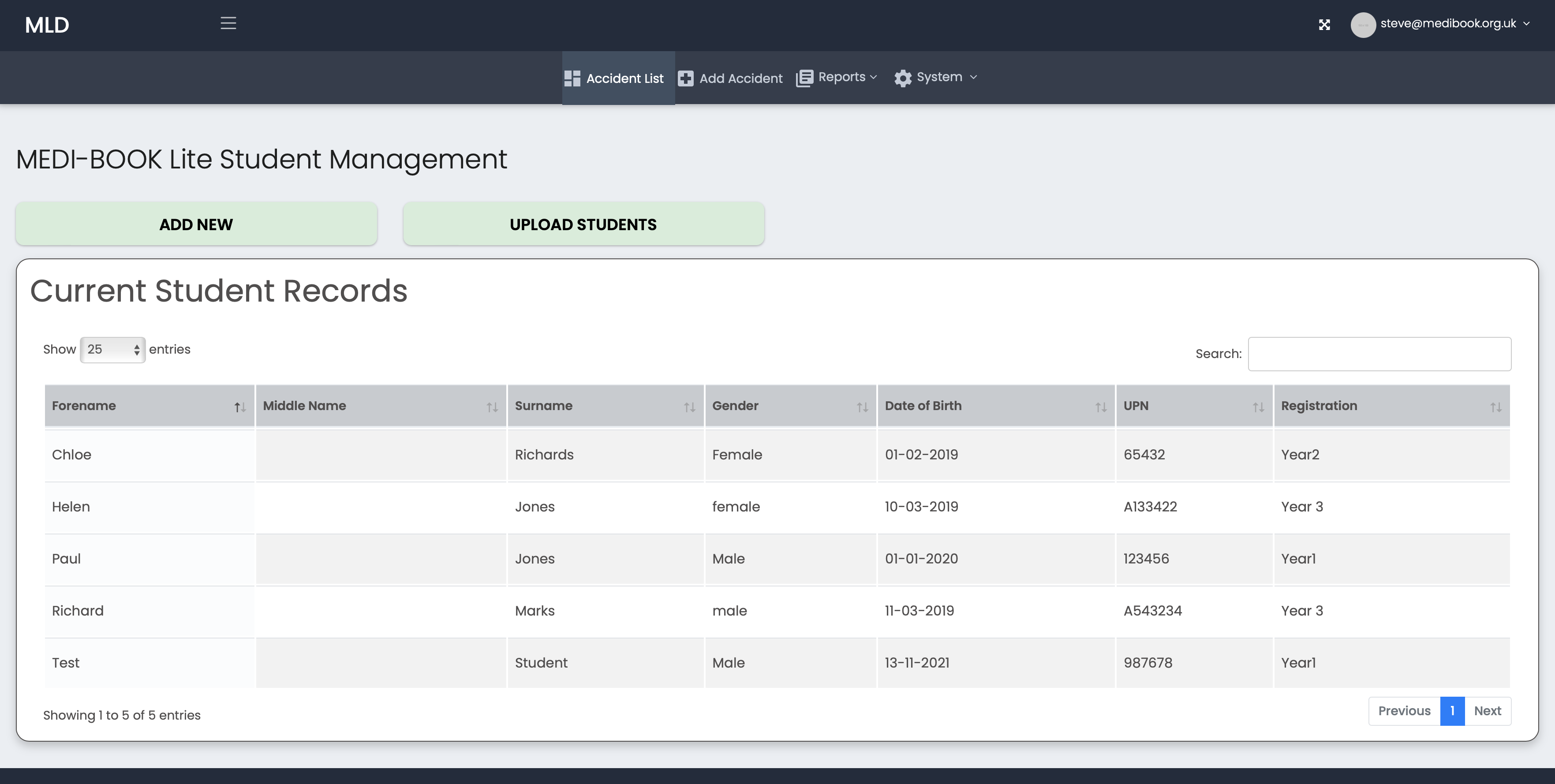The image size is (1555, 784).
Task: Click the Forename column header
Action: tap(149, 406)
